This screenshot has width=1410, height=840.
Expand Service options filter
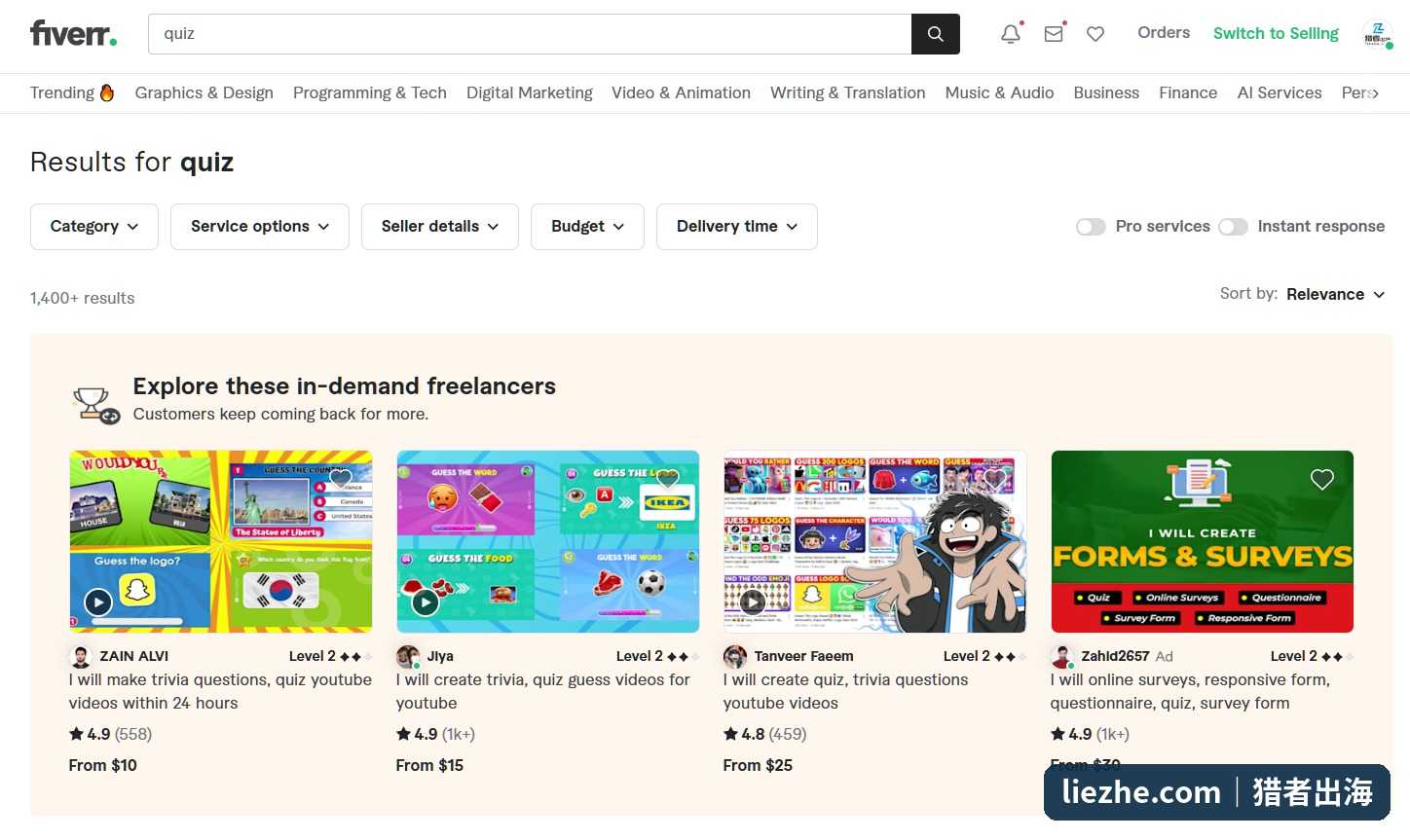[260, 227]
